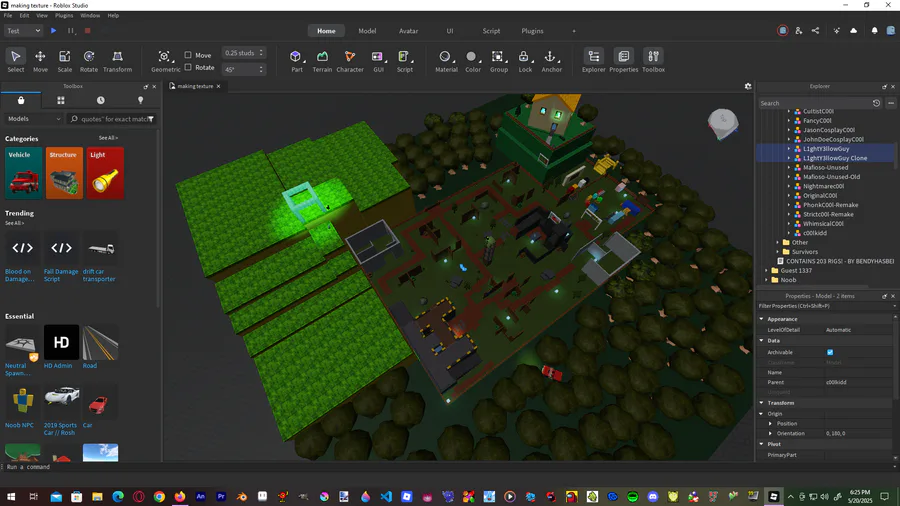900x506 pixels.
Task: Open Chrome from the Windows taskbar
Action: pyautogui.click(x=159, y=496)
